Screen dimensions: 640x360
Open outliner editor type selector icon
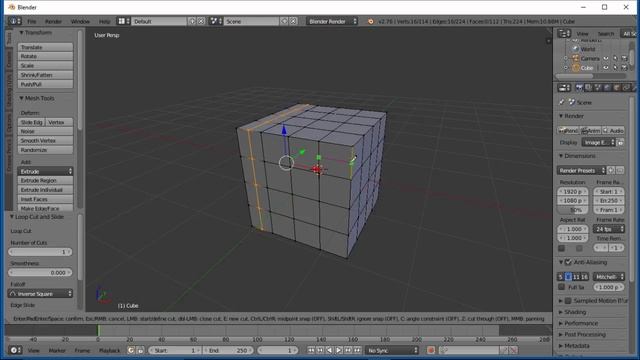tap(564, 33)
